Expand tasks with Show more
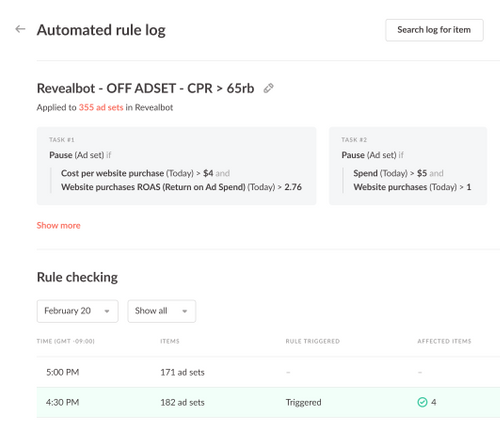The height and width of the screenshot is (447, 500). [x=58, y=225]
